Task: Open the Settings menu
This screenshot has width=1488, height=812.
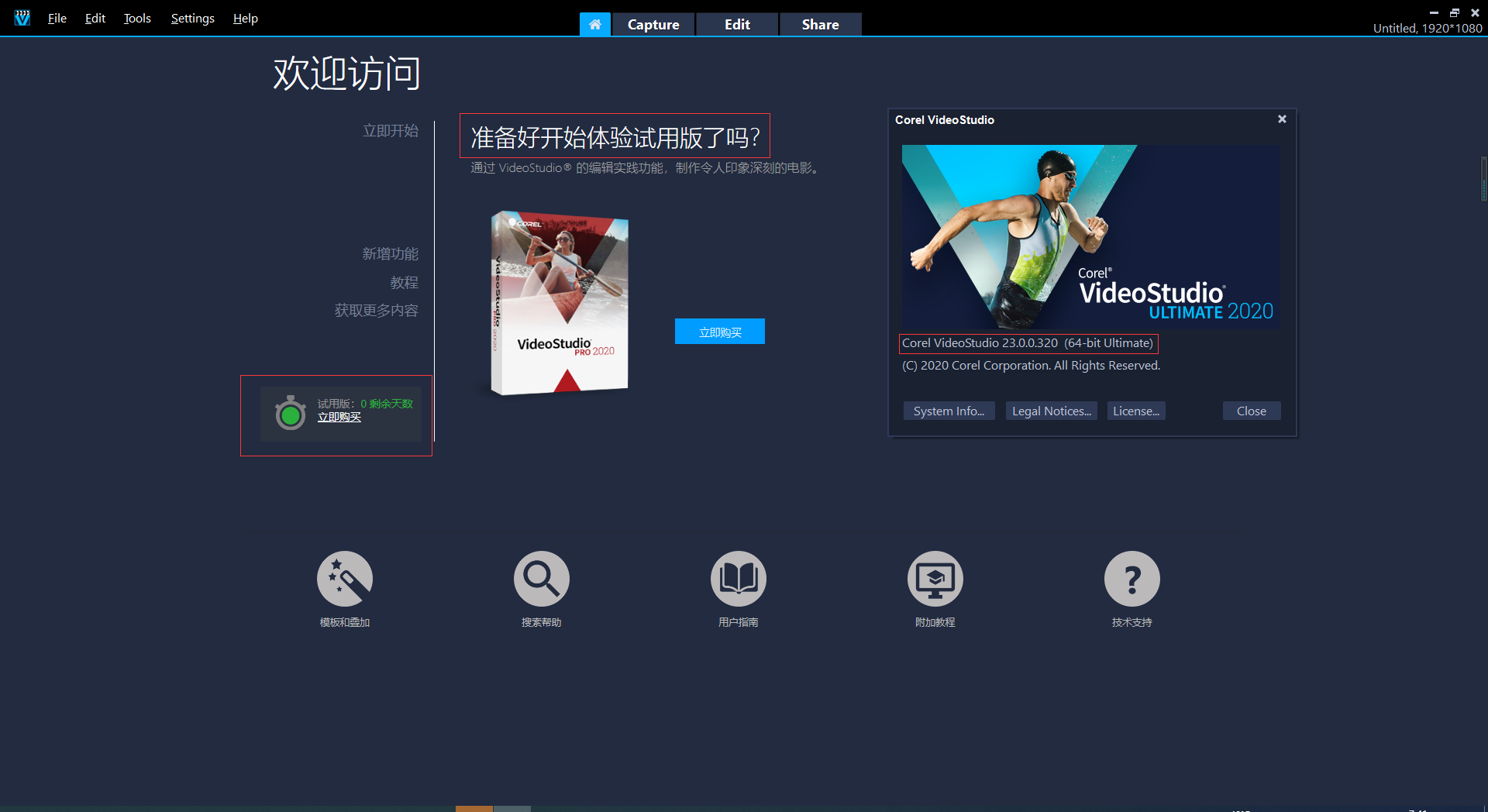Action: [192, 19]
